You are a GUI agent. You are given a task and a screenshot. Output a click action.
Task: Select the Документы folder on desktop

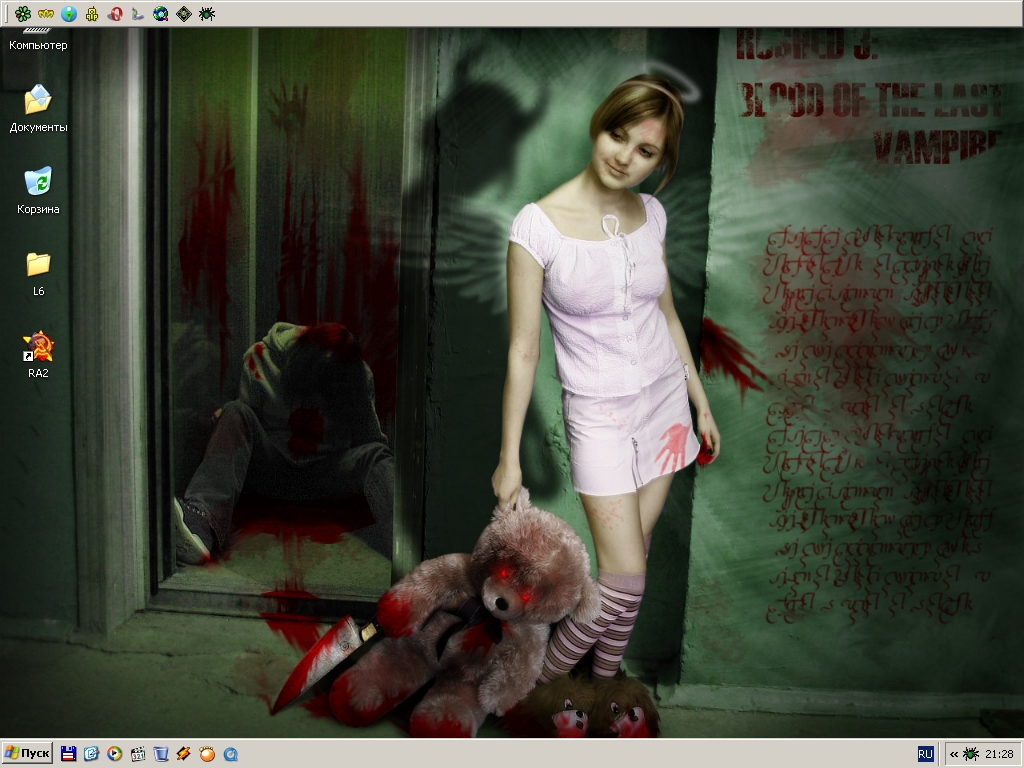(x=38, y=108)
